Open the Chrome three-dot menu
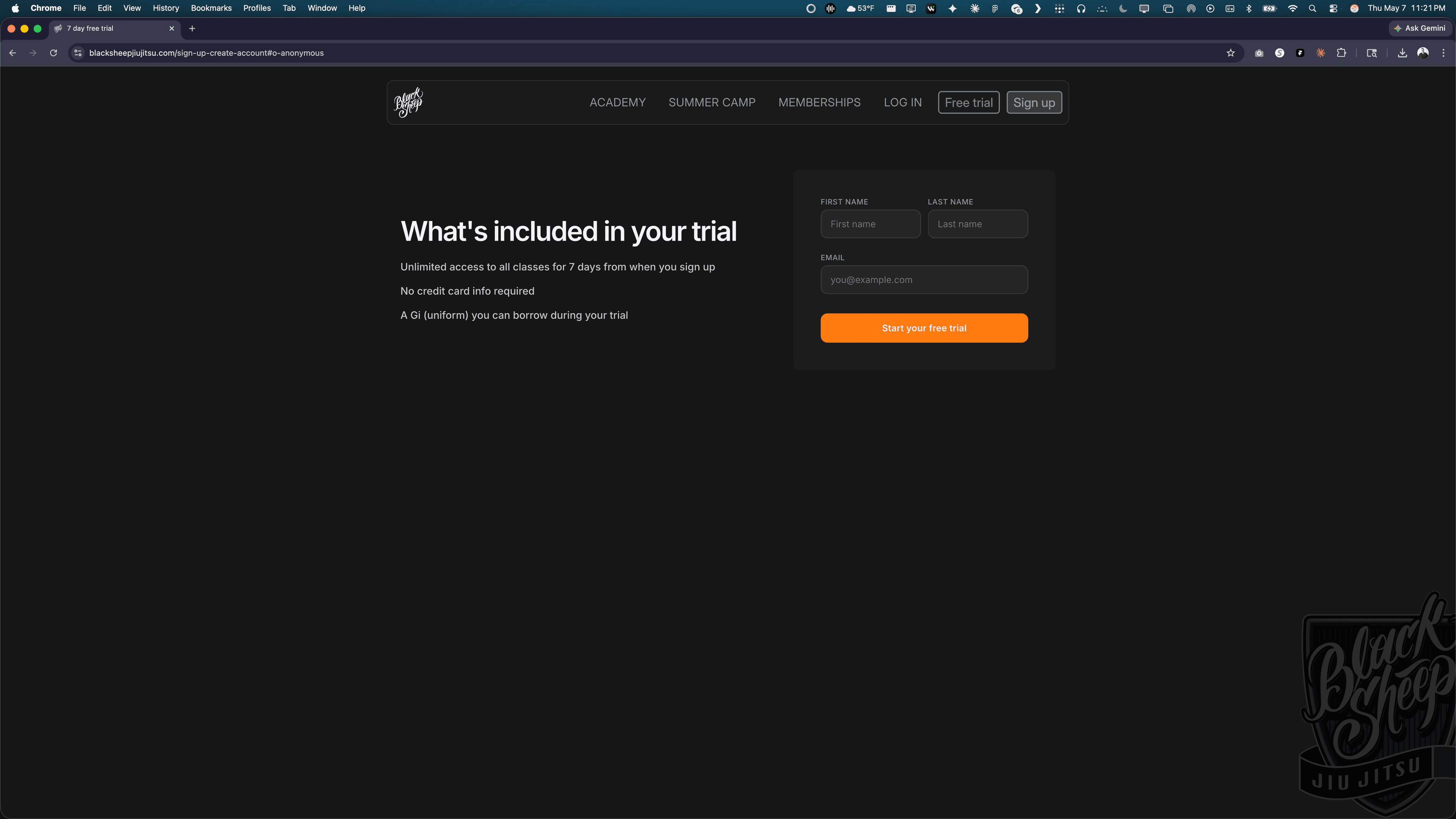The width and height of the screenshot is (1456, 819). point(1443,53)
